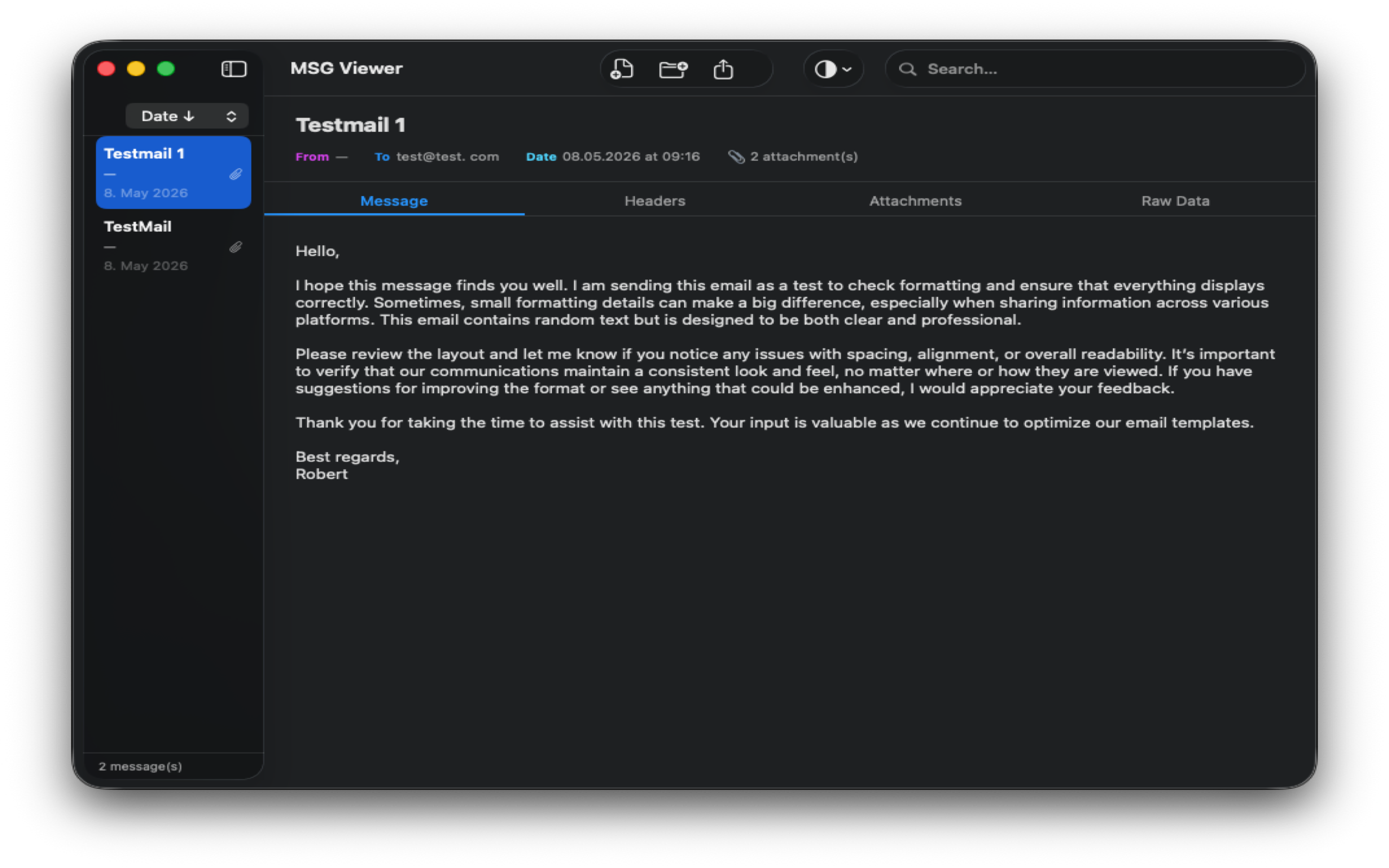Click the MSG Viewer title

[x=346, y=68]
